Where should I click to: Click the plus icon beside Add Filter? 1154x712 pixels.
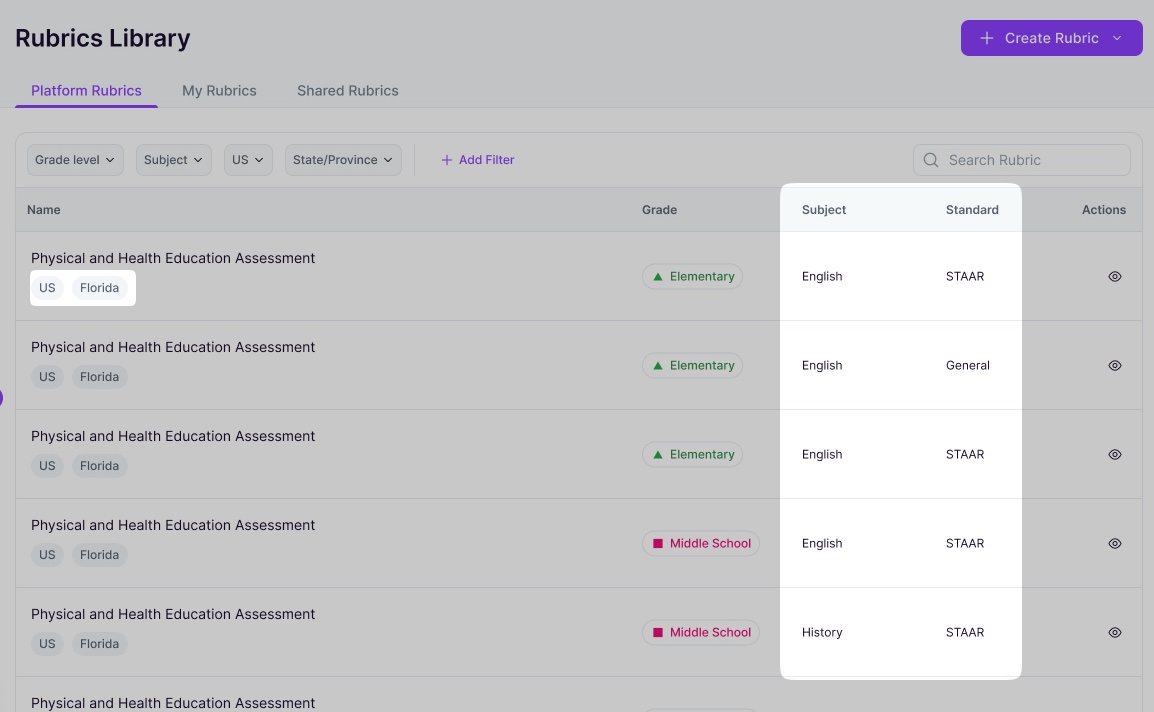coord(446,160)
